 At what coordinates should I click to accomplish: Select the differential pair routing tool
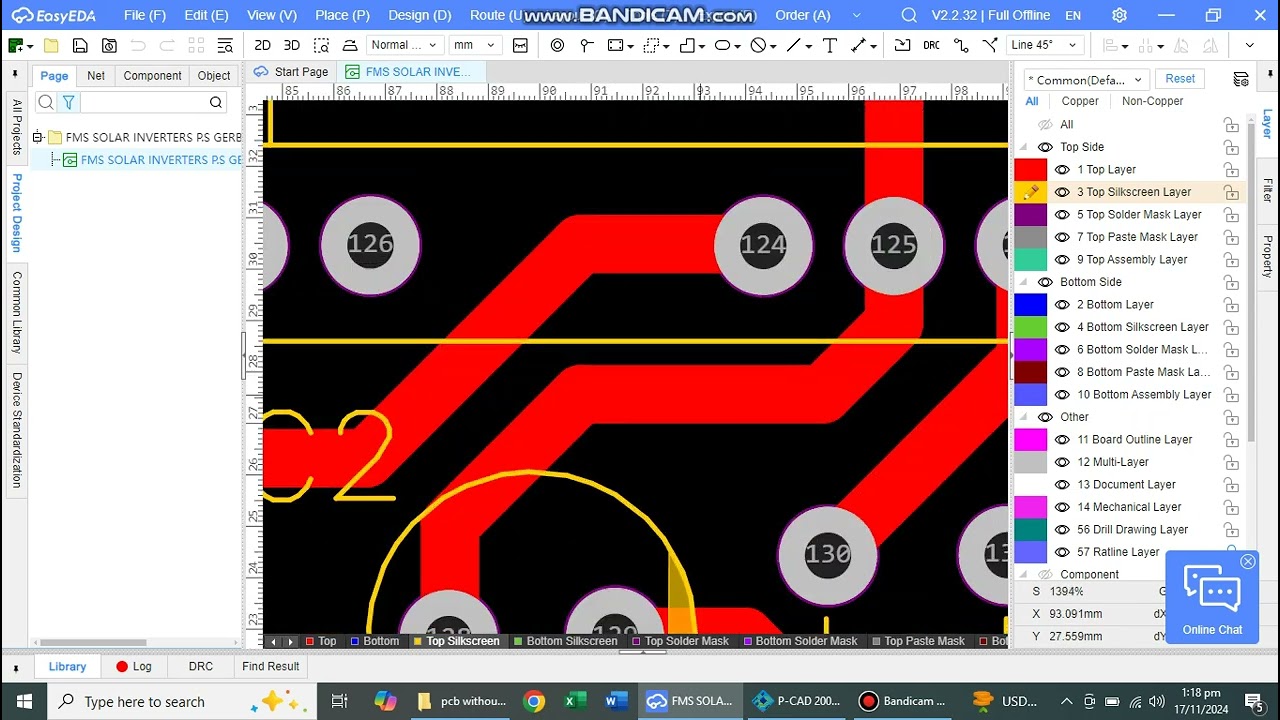pos(990,45)
